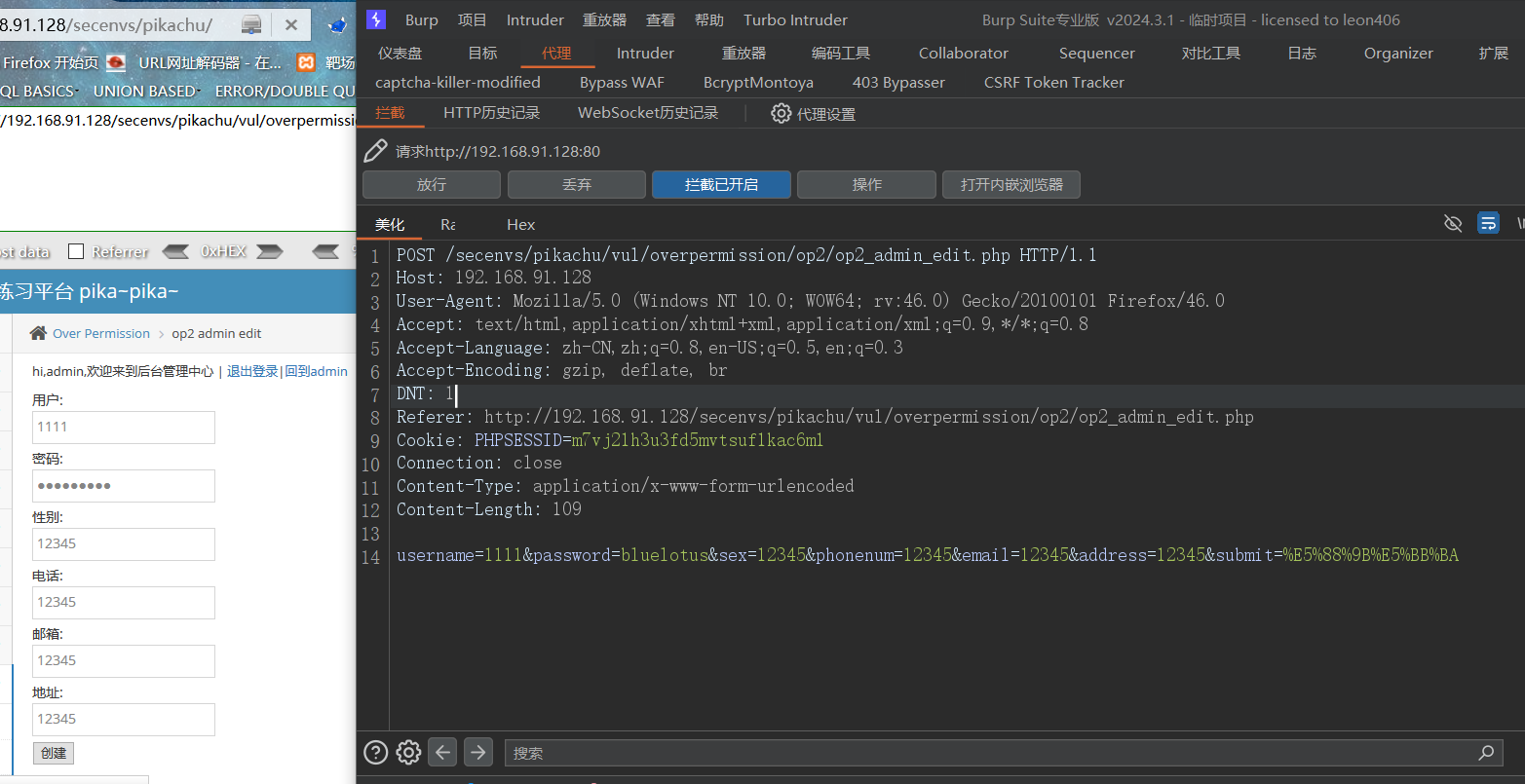Click 创建 button on Pikachu form

coord(54,753)
